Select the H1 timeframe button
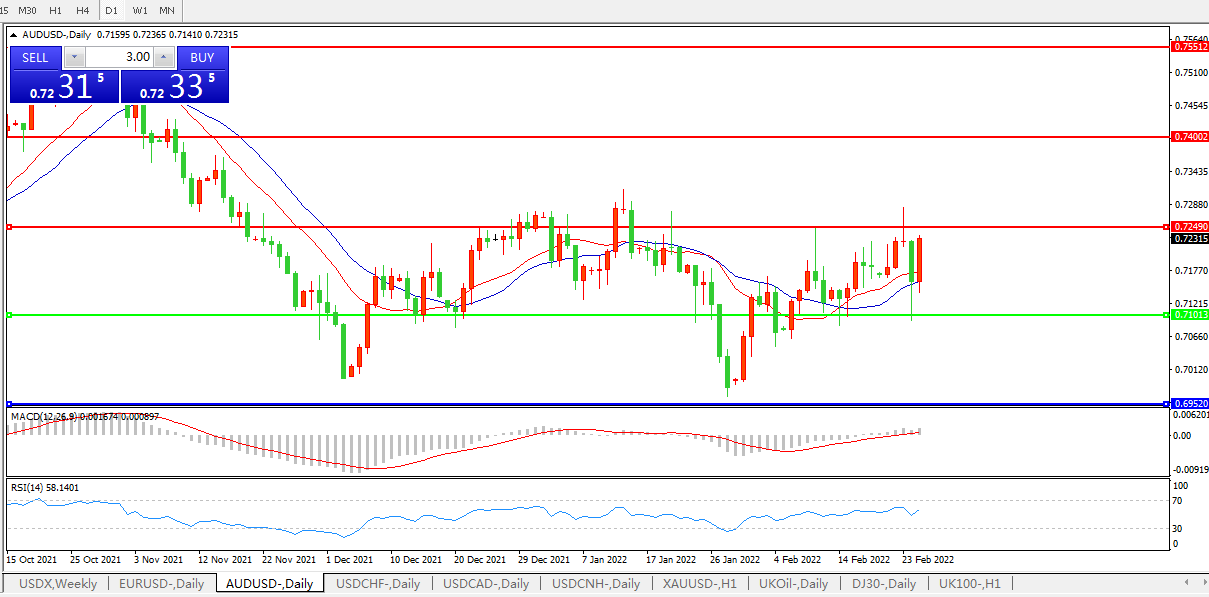 point(55,10)
